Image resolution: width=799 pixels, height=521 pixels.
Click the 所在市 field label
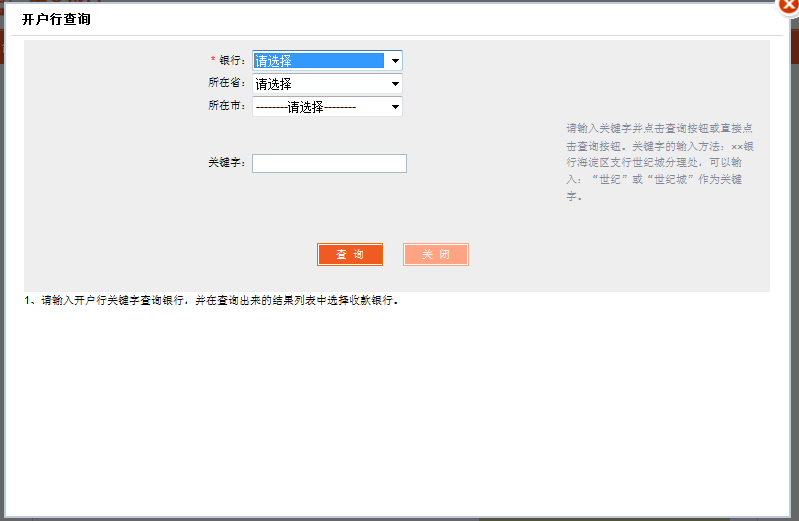pos(226,106)
